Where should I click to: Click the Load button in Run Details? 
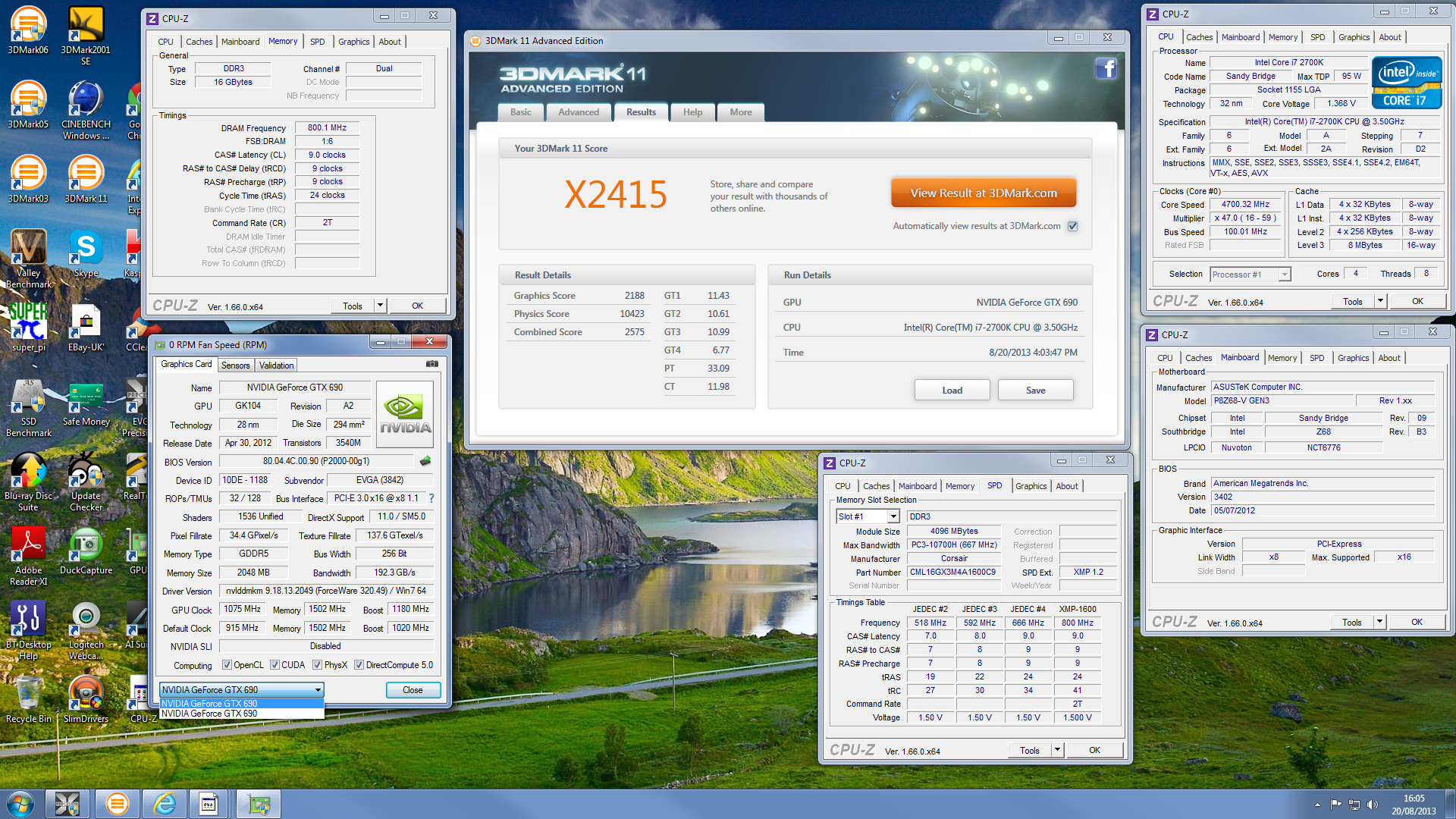952,391
